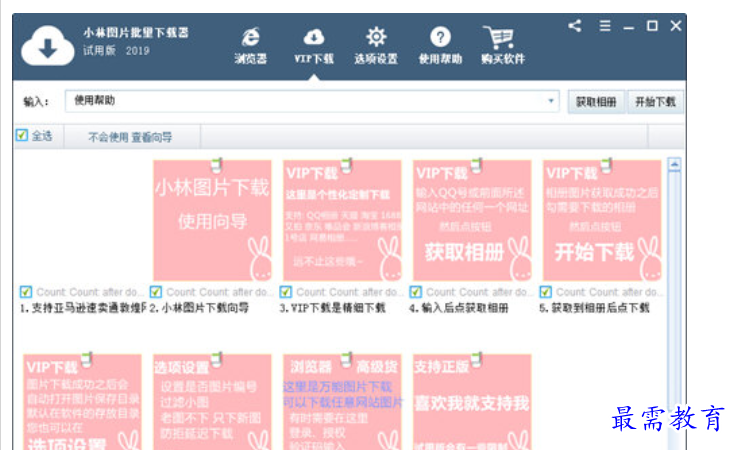The height and width of the screenshot is (450, 733).
Task: Click the cloud download app logo
Action: [x=48, y=46]
